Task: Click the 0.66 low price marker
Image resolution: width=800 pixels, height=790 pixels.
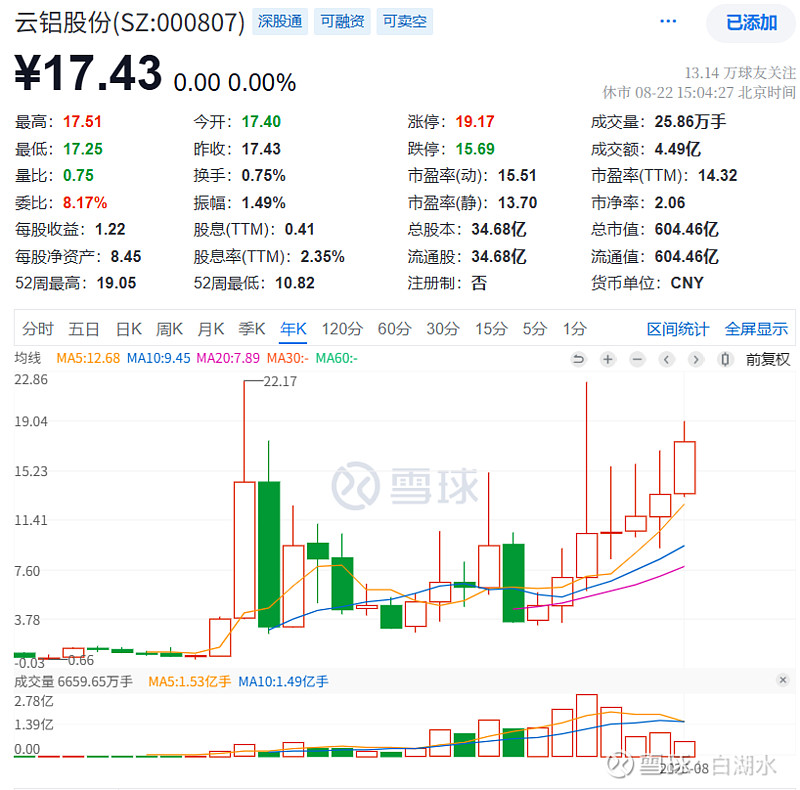Action: pos(81,660)
